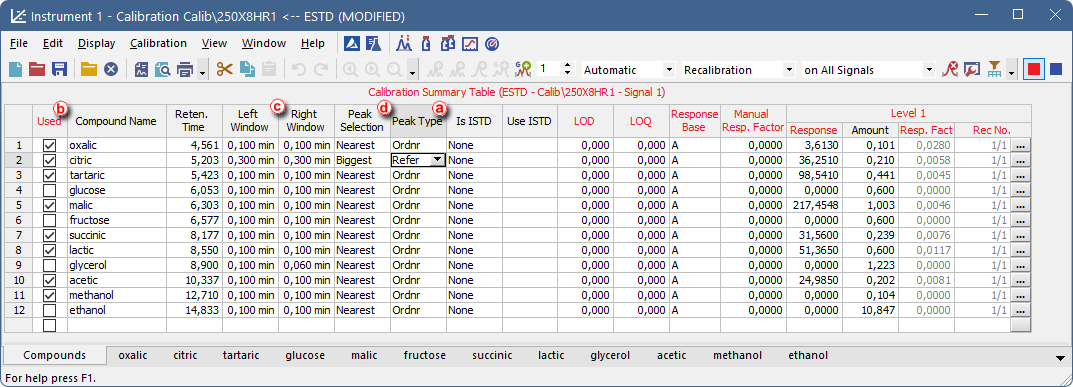Toggle Used checkbox for tartaric
The image size is (1073, 387).
pos(49,175)
